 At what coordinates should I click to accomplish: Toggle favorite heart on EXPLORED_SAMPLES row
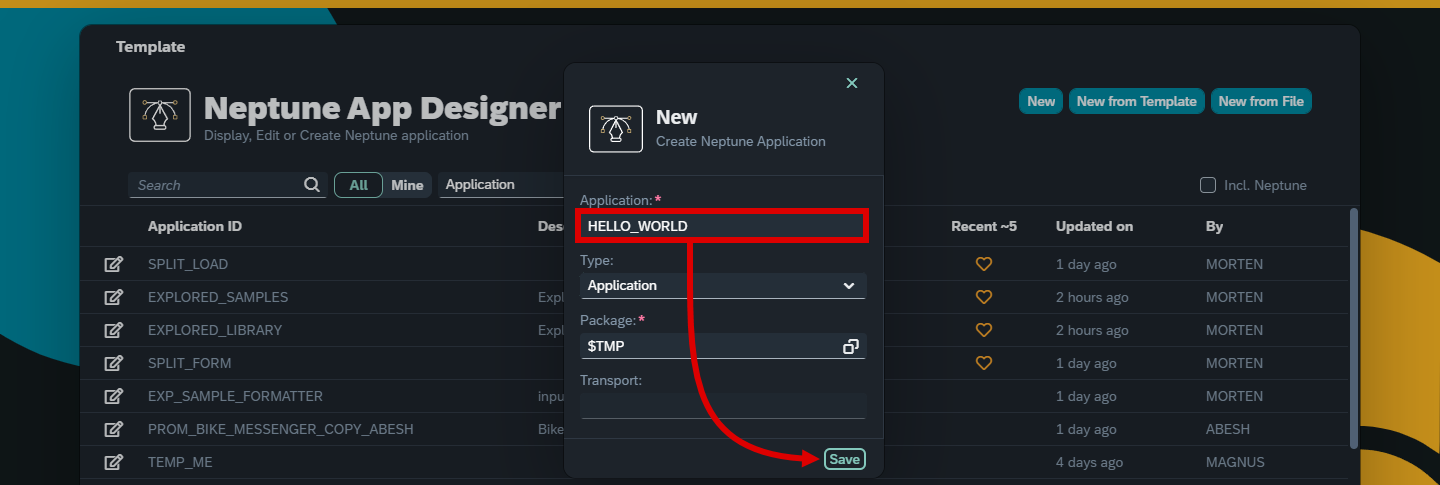point(984,297)
